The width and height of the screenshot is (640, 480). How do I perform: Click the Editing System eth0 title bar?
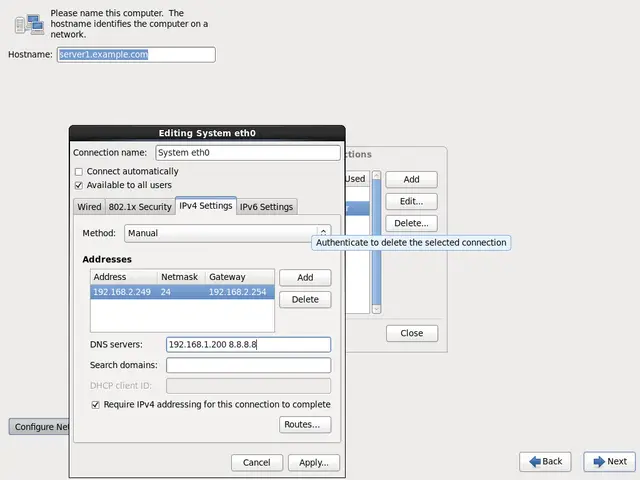[x=207, y=133]
